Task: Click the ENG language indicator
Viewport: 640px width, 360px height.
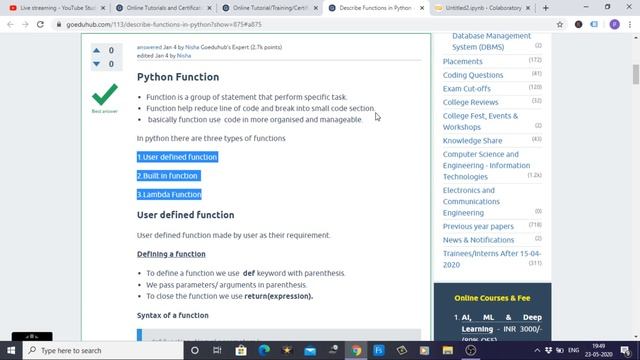Action: point(573,350)
